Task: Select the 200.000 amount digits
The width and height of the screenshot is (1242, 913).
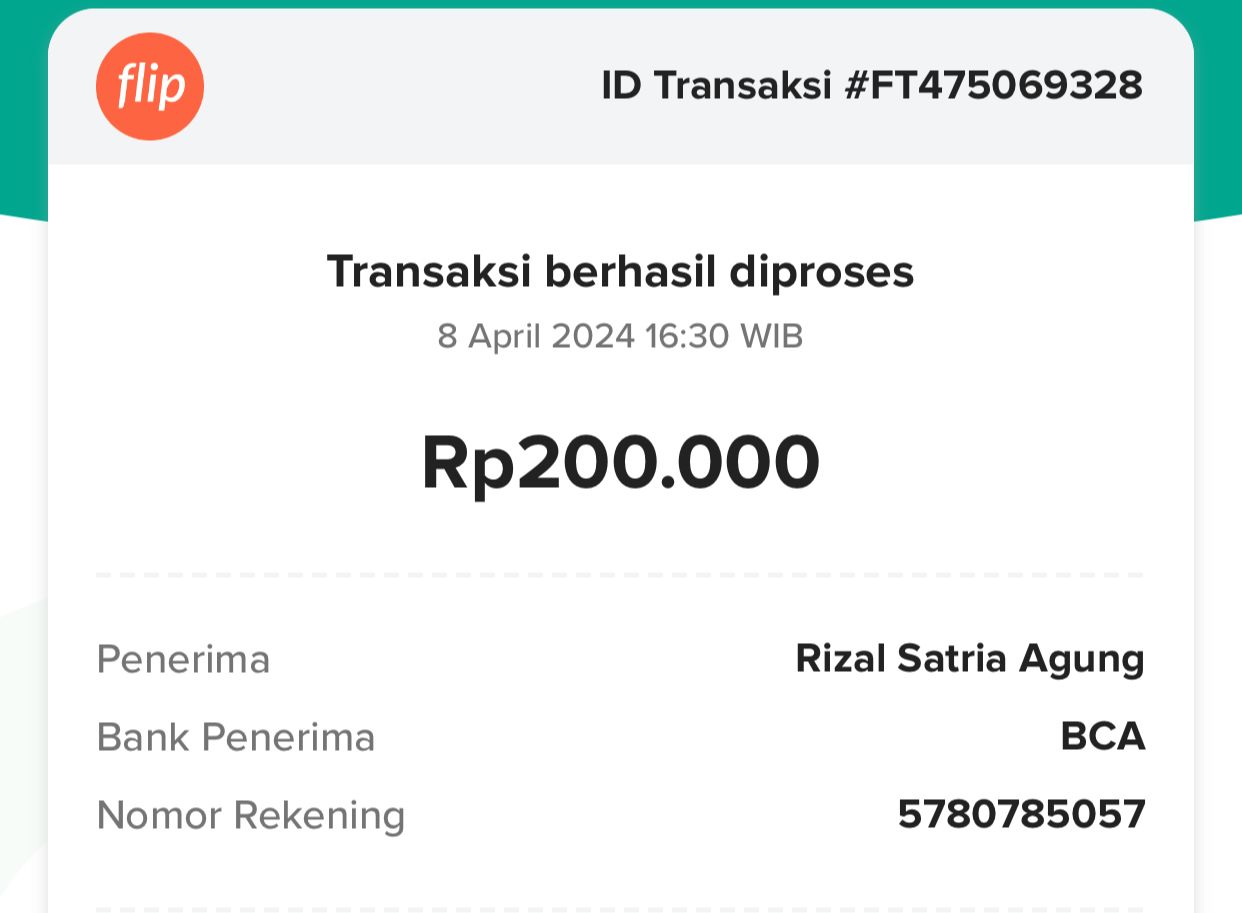Action: click(x=668, y=463)
